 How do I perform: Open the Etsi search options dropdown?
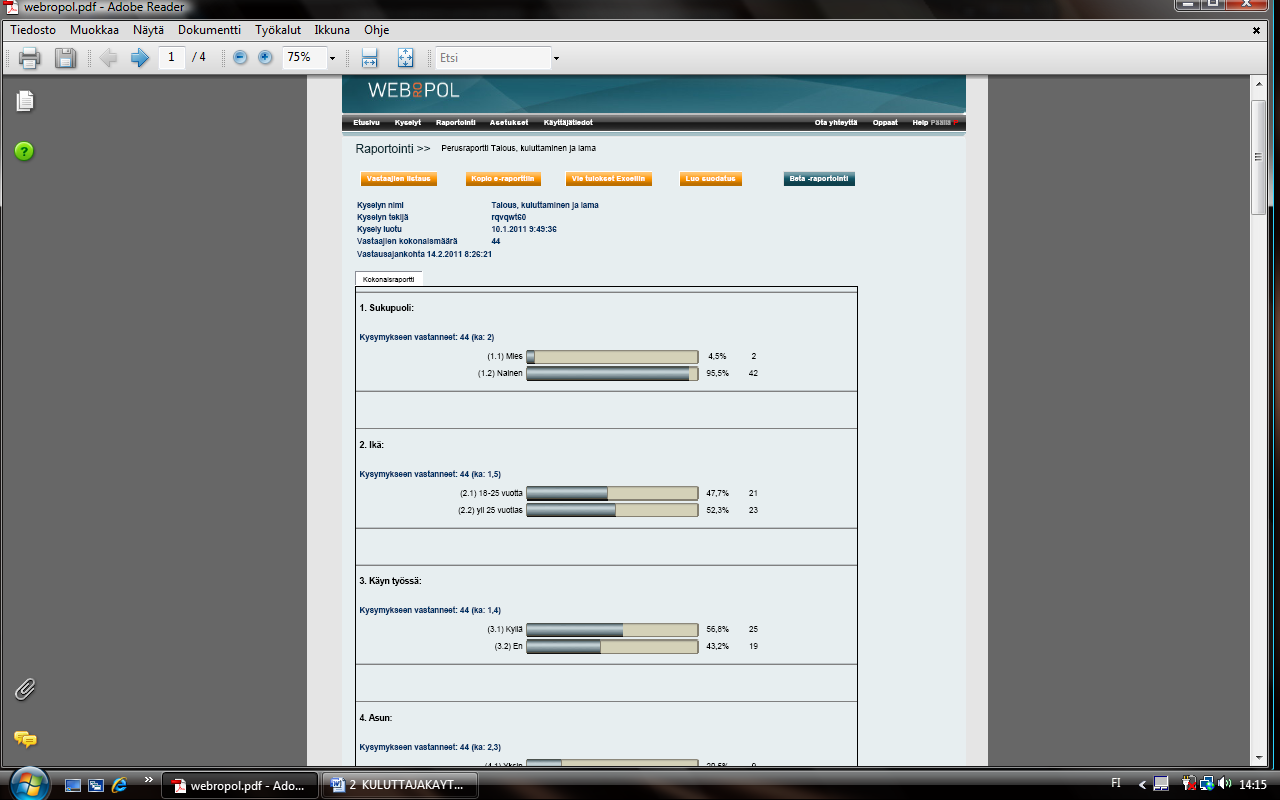(556, 58)
